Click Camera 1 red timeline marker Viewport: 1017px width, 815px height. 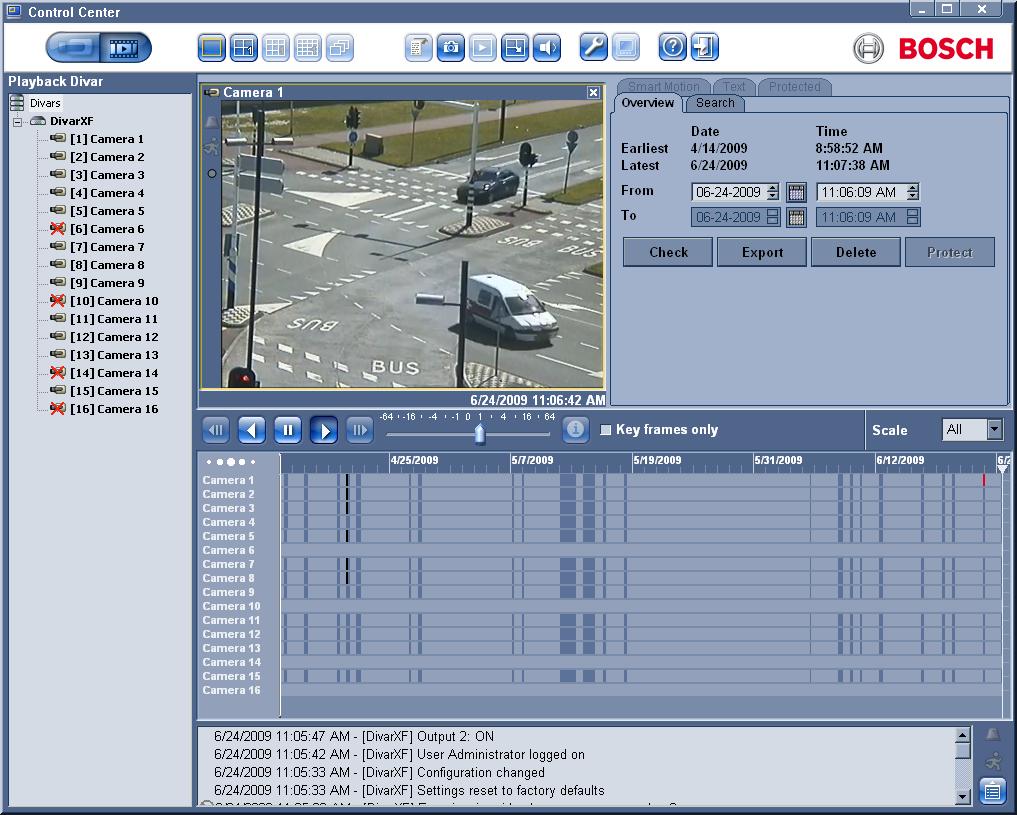click(984, 480)
